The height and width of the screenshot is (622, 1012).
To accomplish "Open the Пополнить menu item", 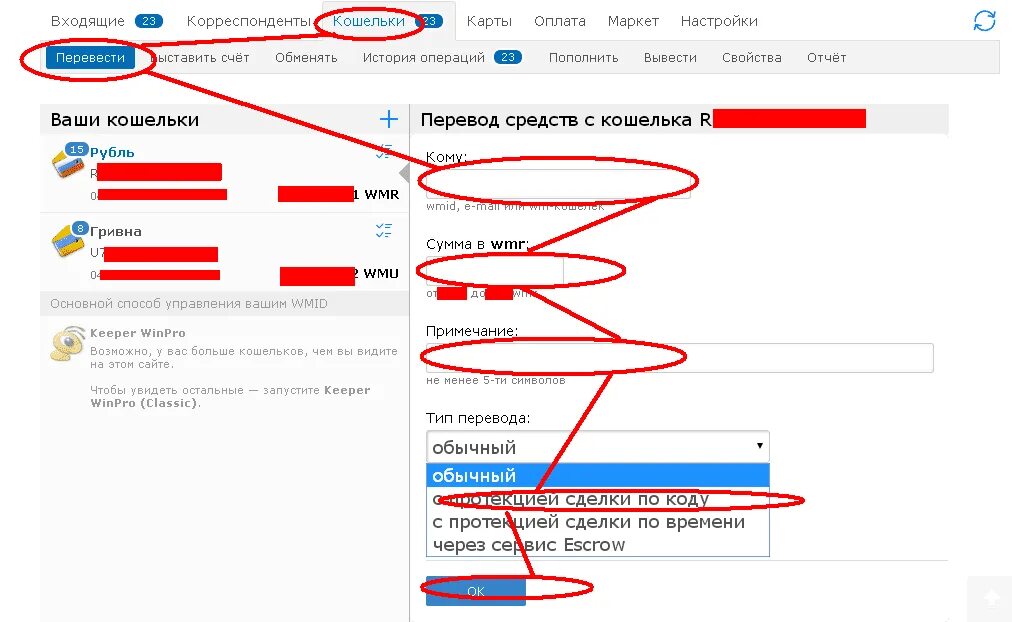I will pos(583,57).
